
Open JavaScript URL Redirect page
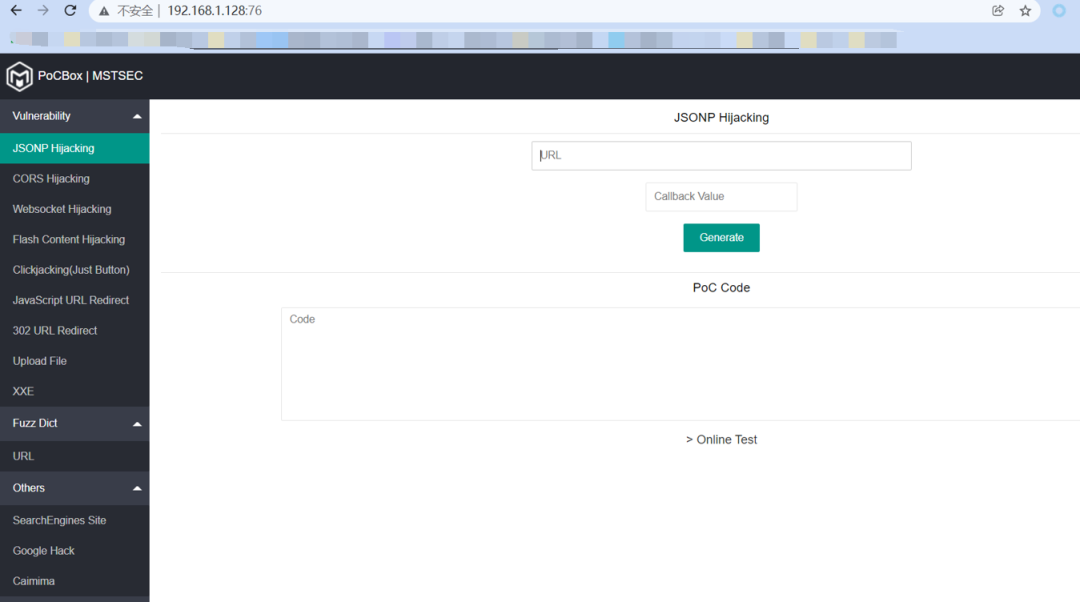(74, 300)
